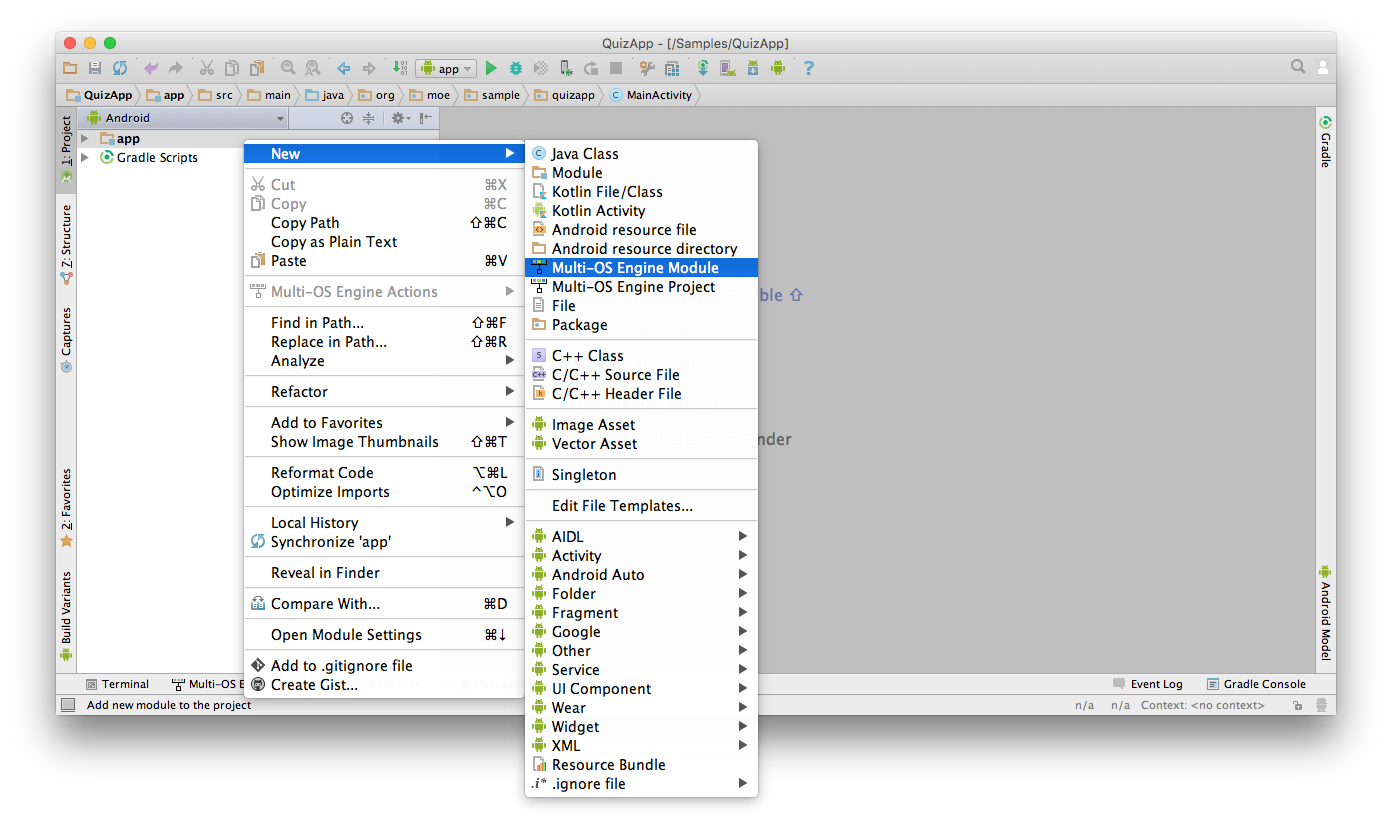1392x818 pixels.
Task: Open the Gradle side panel tab
Action: tap(1325, 142)
